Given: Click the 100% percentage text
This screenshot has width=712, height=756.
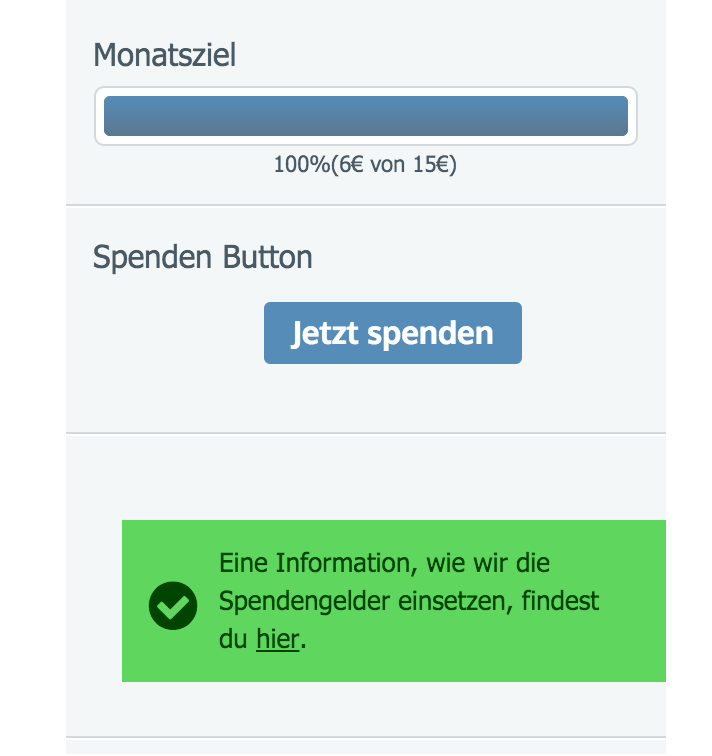Looking at the screenshot, I should pyautogui.click(x=302, y=164).
